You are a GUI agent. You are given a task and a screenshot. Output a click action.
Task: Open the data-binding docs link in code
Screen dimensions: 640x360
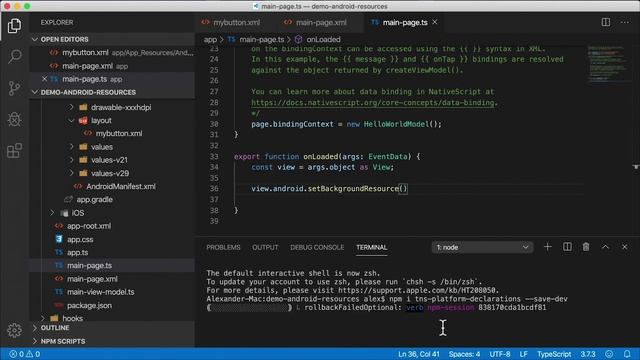click(374, 102)
